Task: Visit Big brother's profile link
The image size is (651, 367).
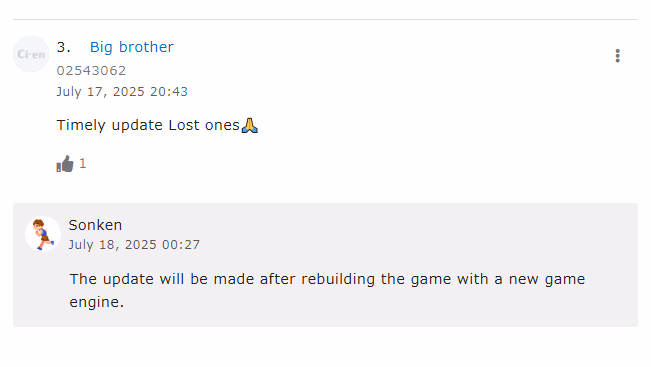Action: pos(132,47)
